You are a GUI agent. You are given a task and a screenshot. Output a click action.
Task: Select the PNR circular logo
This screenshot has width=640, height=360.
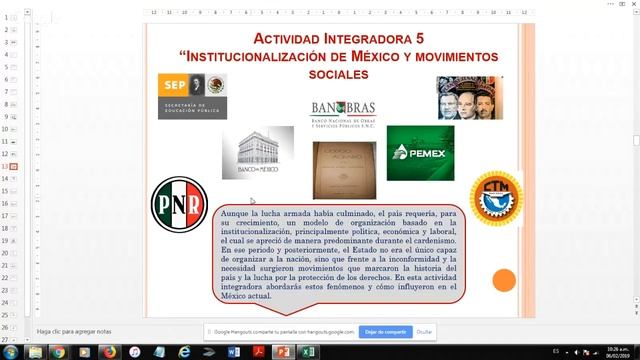(x=179, y=204)
